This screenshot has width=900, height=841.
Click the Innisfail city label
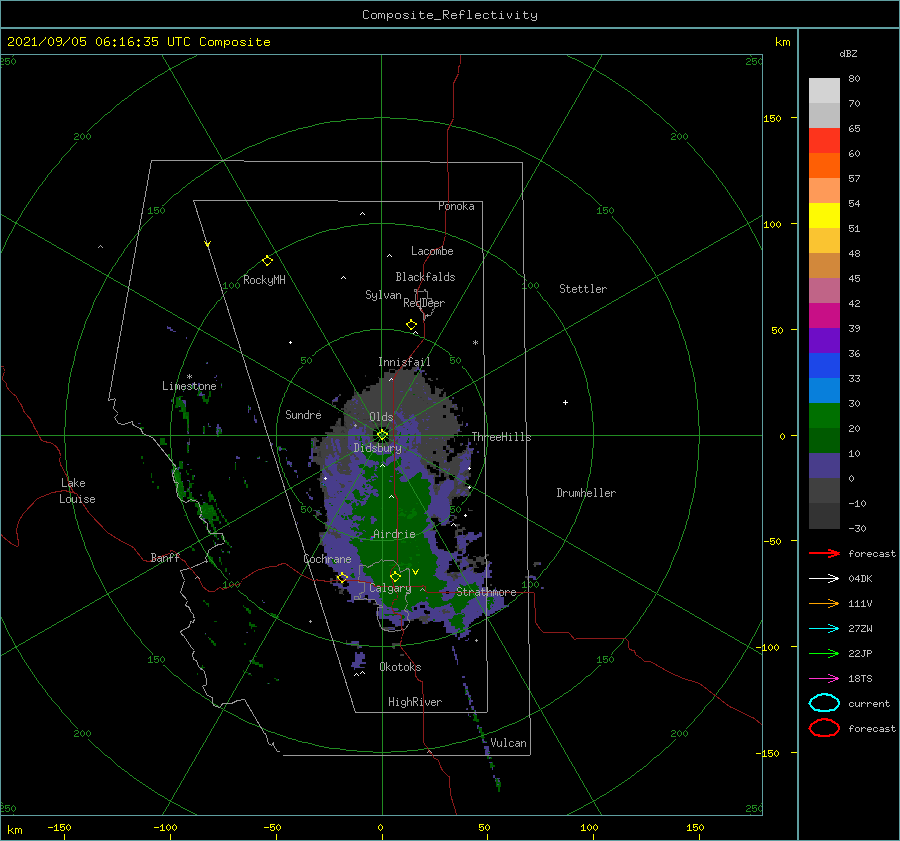(x=404, y=362)
